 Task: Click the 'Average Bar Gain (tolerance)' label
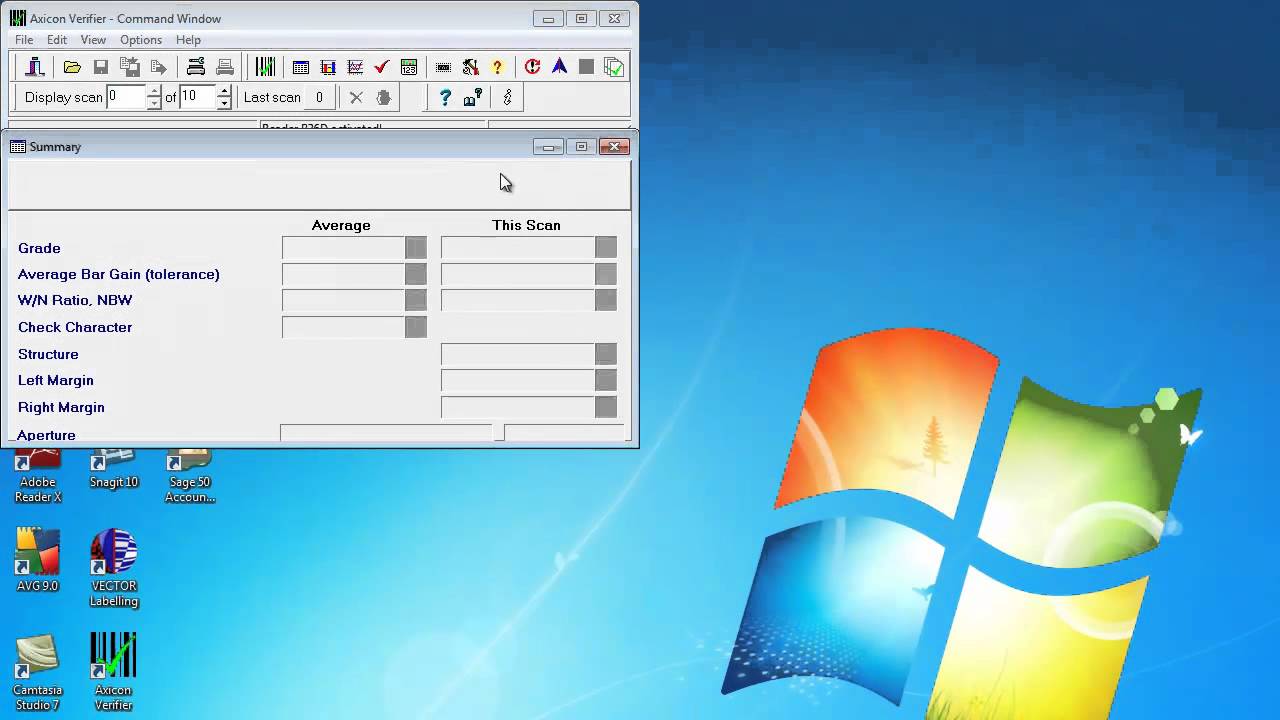(x=119, y=274)
